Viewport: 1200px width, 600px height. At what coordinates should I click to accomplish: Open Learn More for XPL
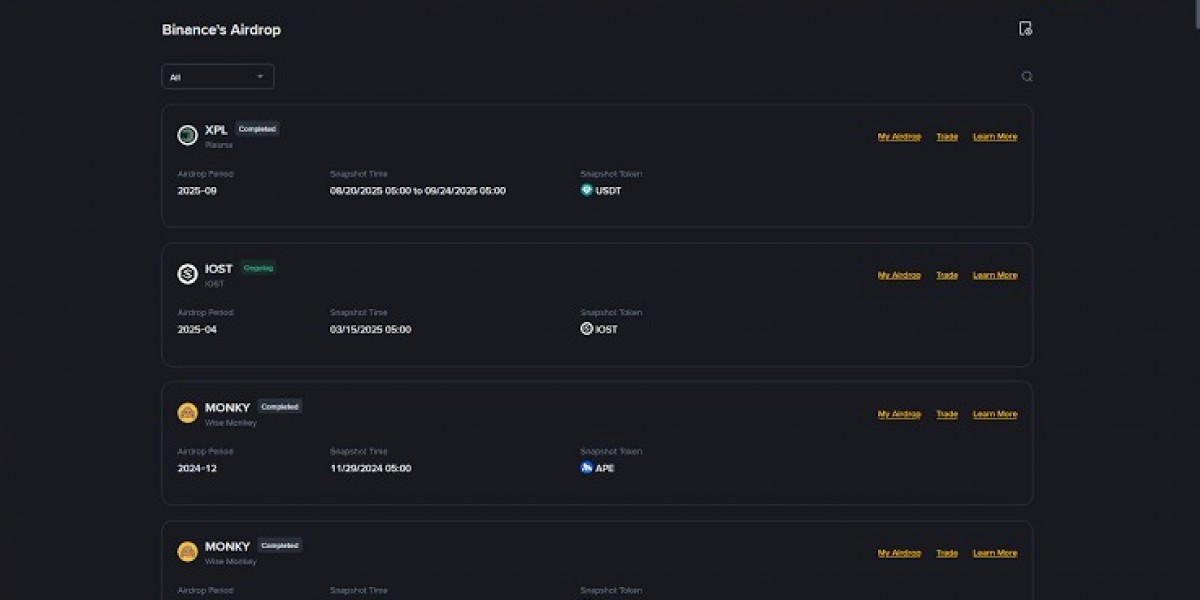(995, 136)
